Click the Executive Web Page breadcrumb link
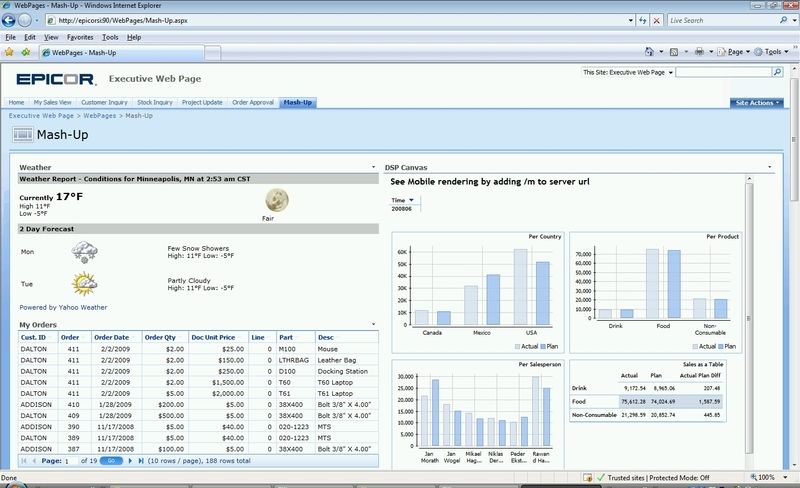Screen dimensions: 800x488 tap(42, 116)
